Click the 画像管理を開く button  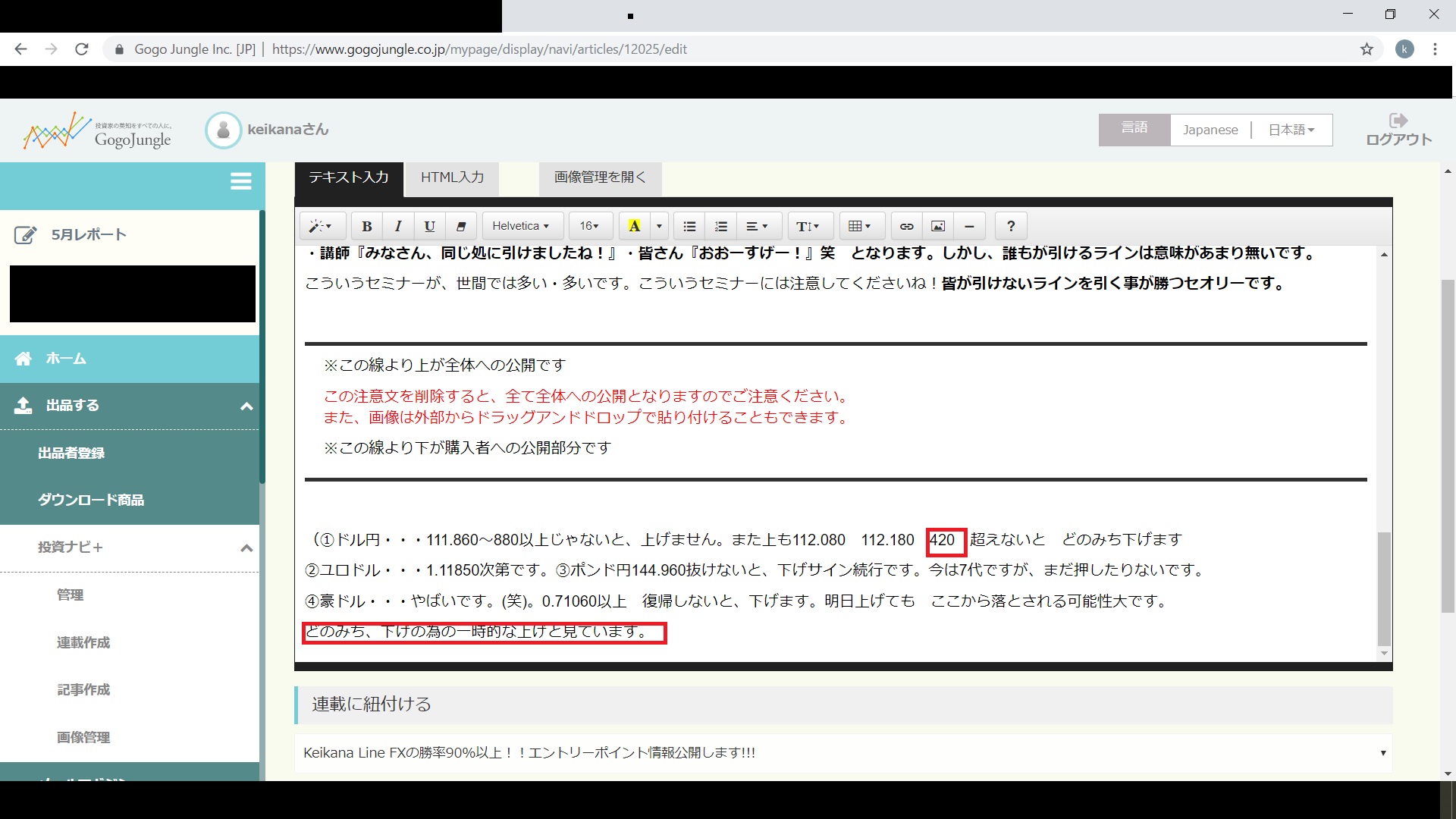coord(600,177)
